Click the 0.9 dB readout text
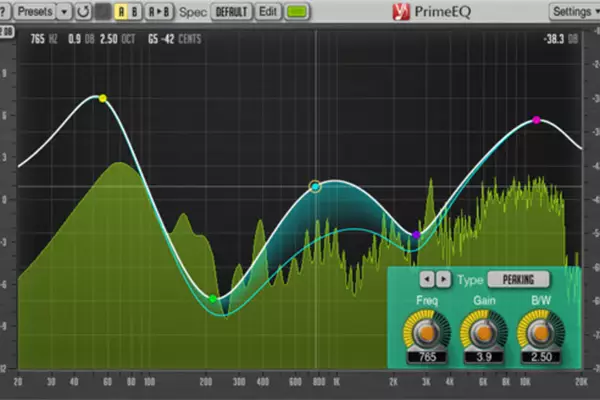This screenshot has width=600, height=400. [81, 39]
